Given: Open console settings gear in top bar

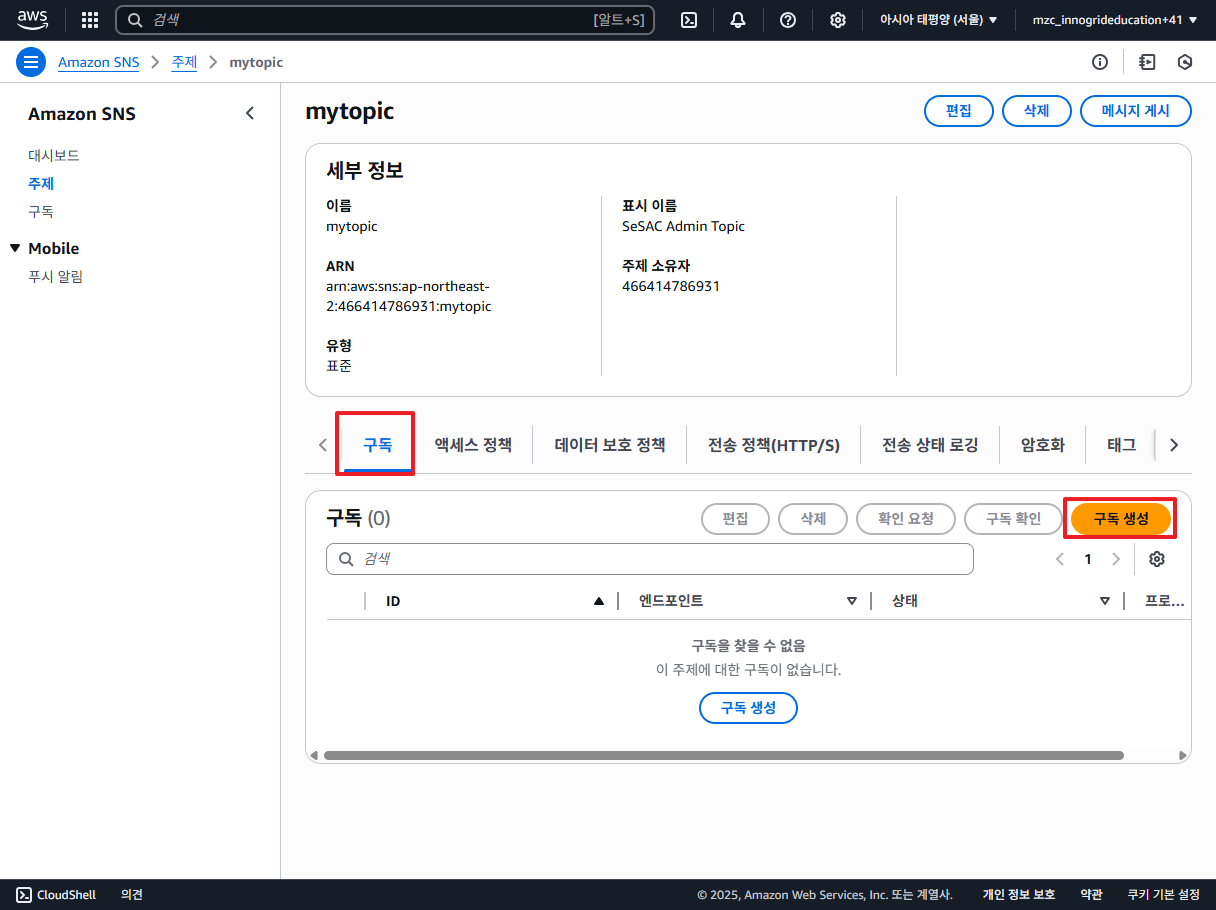Looking at the screenshot, I should 838,20.
